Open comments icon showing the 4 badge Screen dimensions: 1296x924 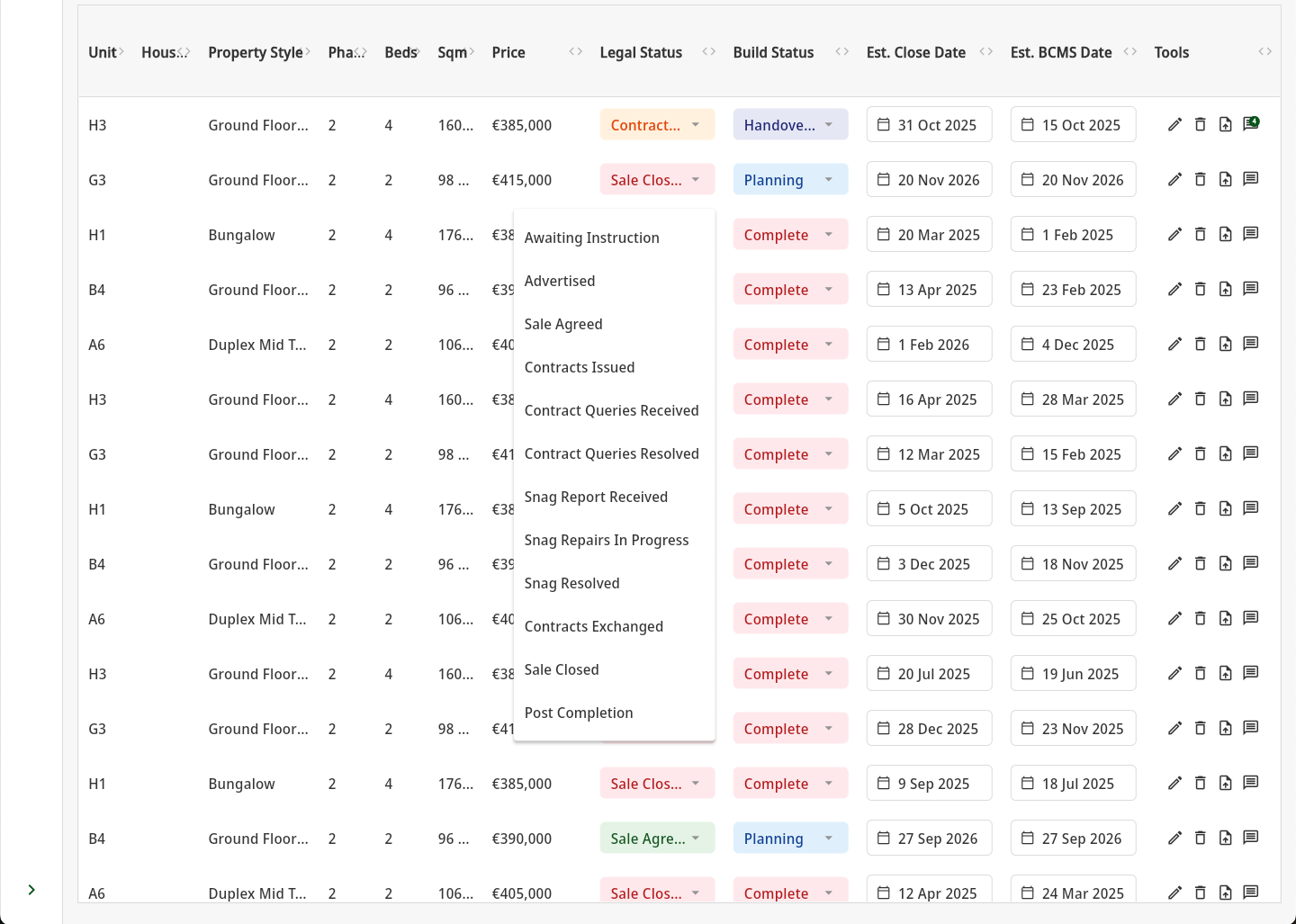tap(1250, 124)
